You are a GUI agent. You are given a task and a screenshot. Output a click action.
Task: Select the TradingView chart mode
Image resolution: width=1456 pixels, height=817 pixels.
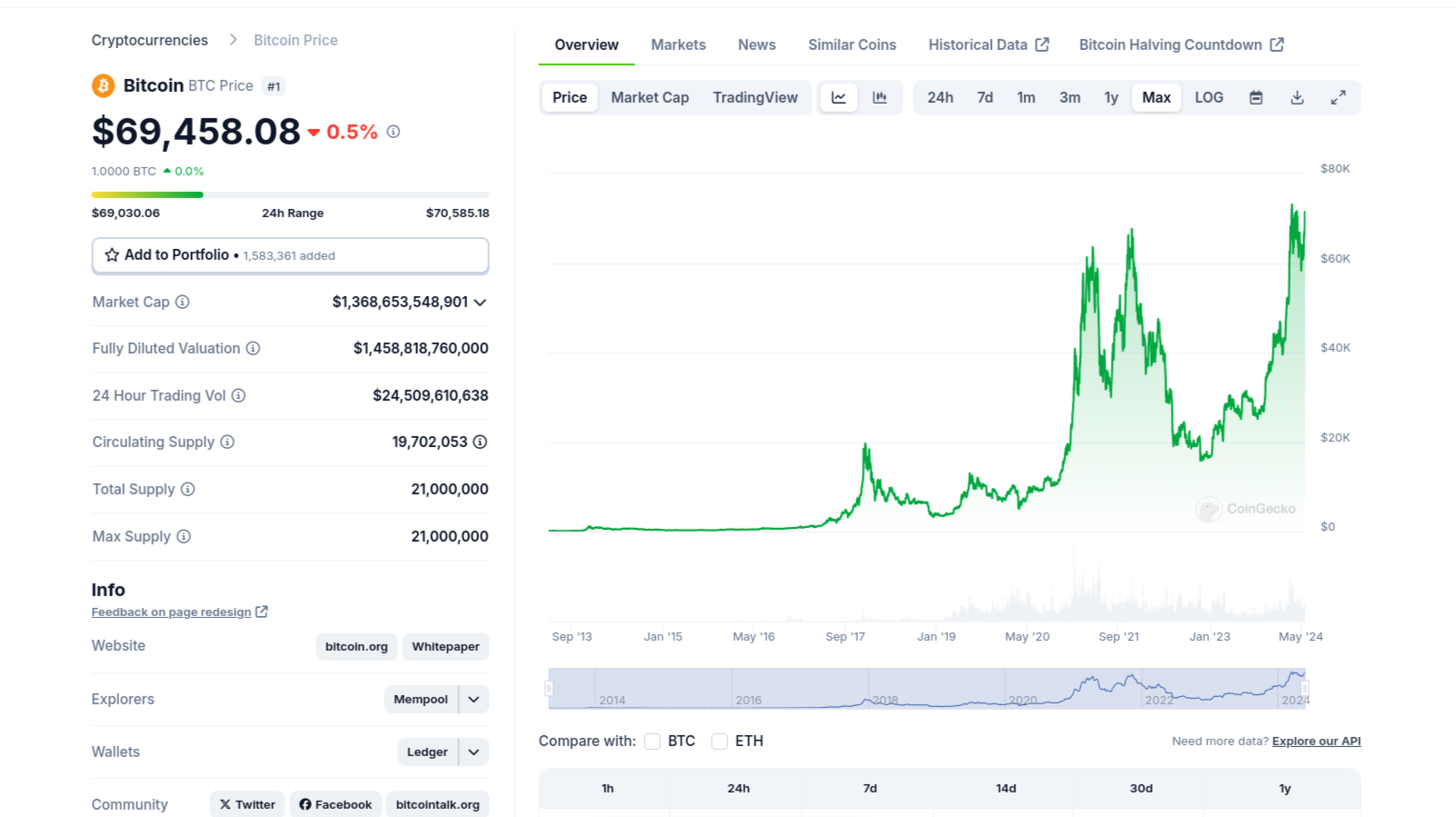pyautogui.click(x=755, y=97)
